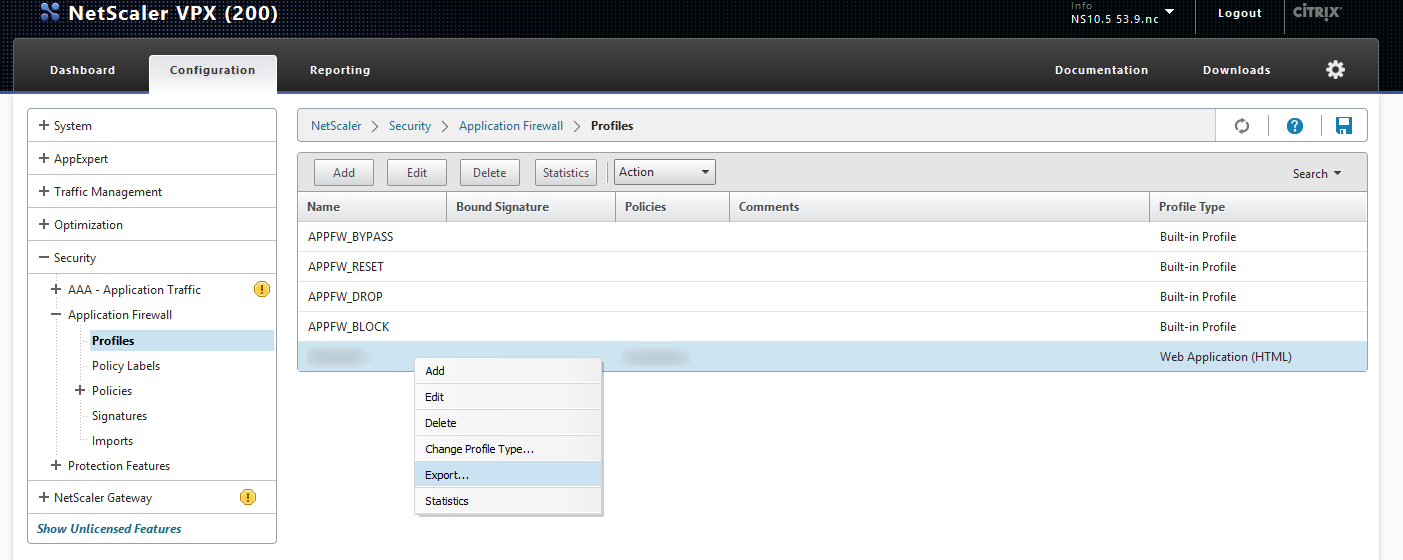This screenshot has width=1403, height=560.
Task: Choose Add in the context menu
Action: click(x=509, y=371)
